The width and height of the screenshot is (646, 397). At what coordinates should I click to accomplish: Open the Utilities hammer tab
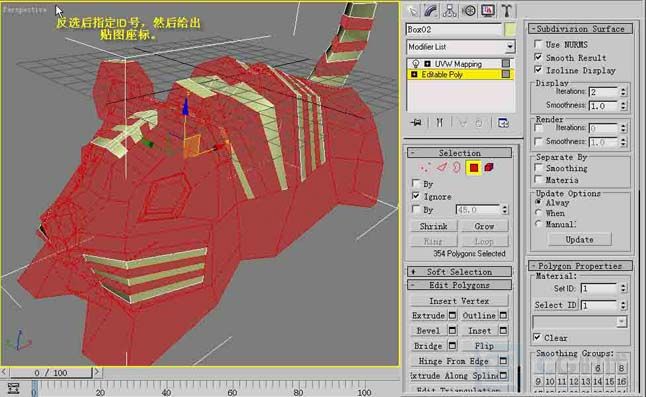(507, 11)
